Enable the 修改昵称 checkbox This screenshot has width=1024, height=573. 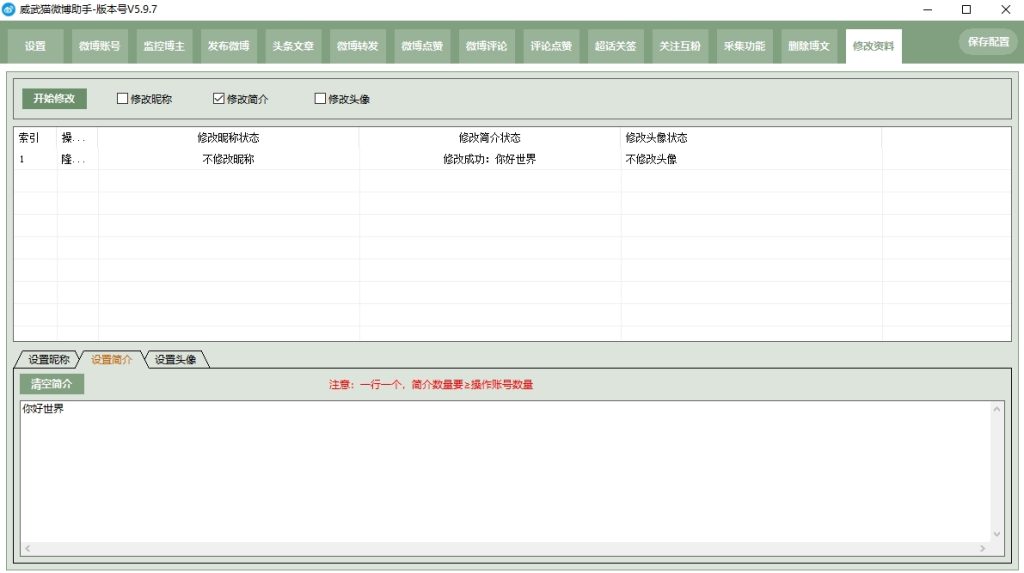[x=123, y=99]
